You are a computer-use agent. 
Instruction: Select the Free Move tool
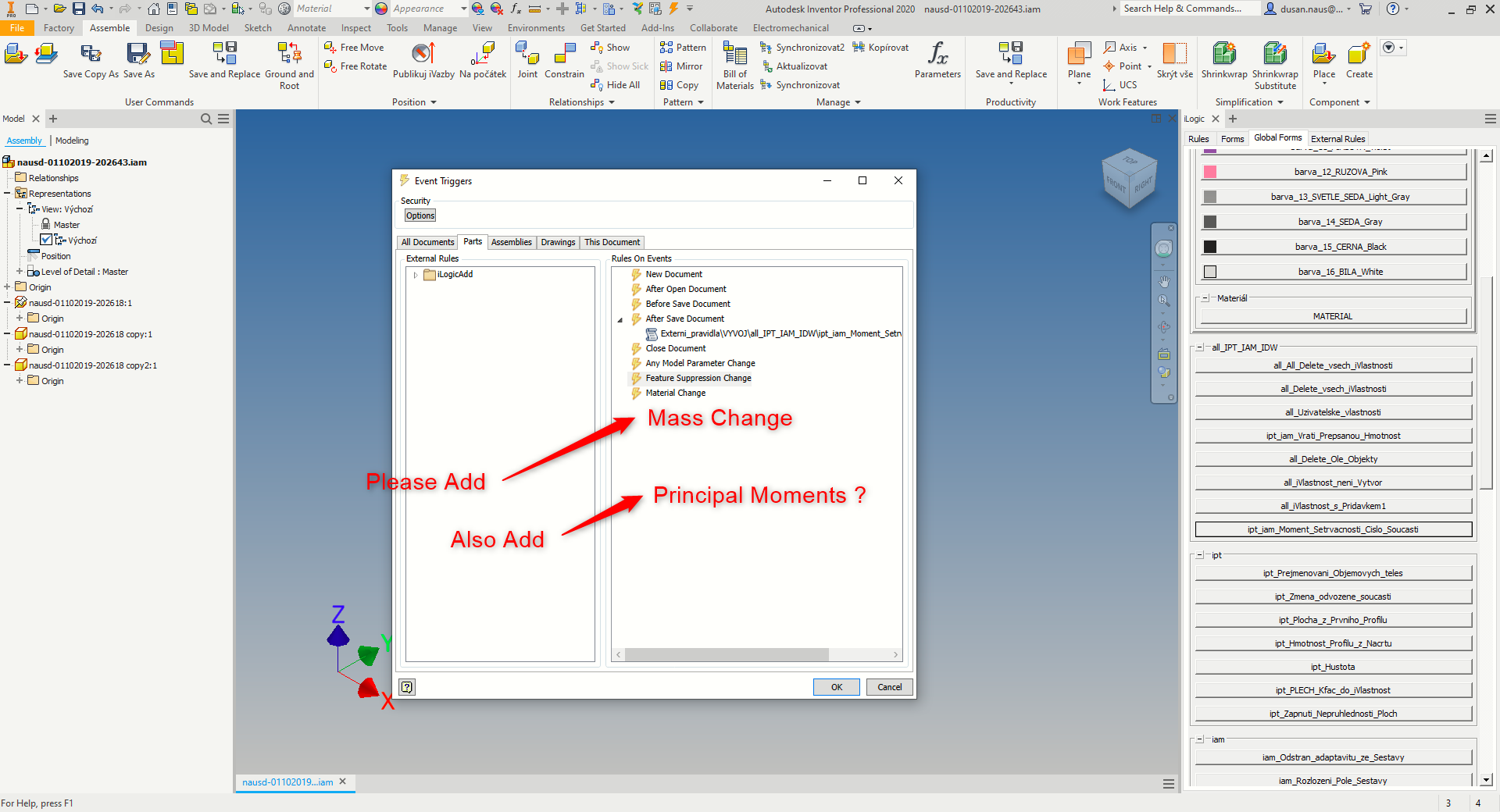[x=354, y=47]
